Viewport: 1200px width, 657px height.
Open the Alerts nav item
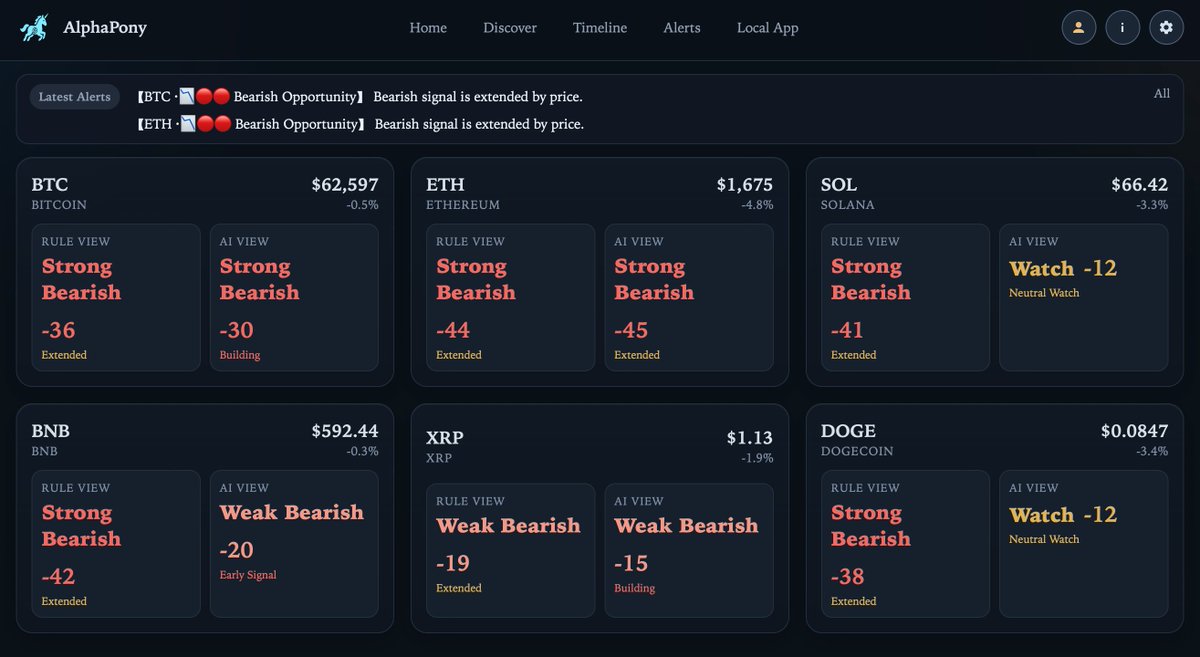[x=682, y=28]
